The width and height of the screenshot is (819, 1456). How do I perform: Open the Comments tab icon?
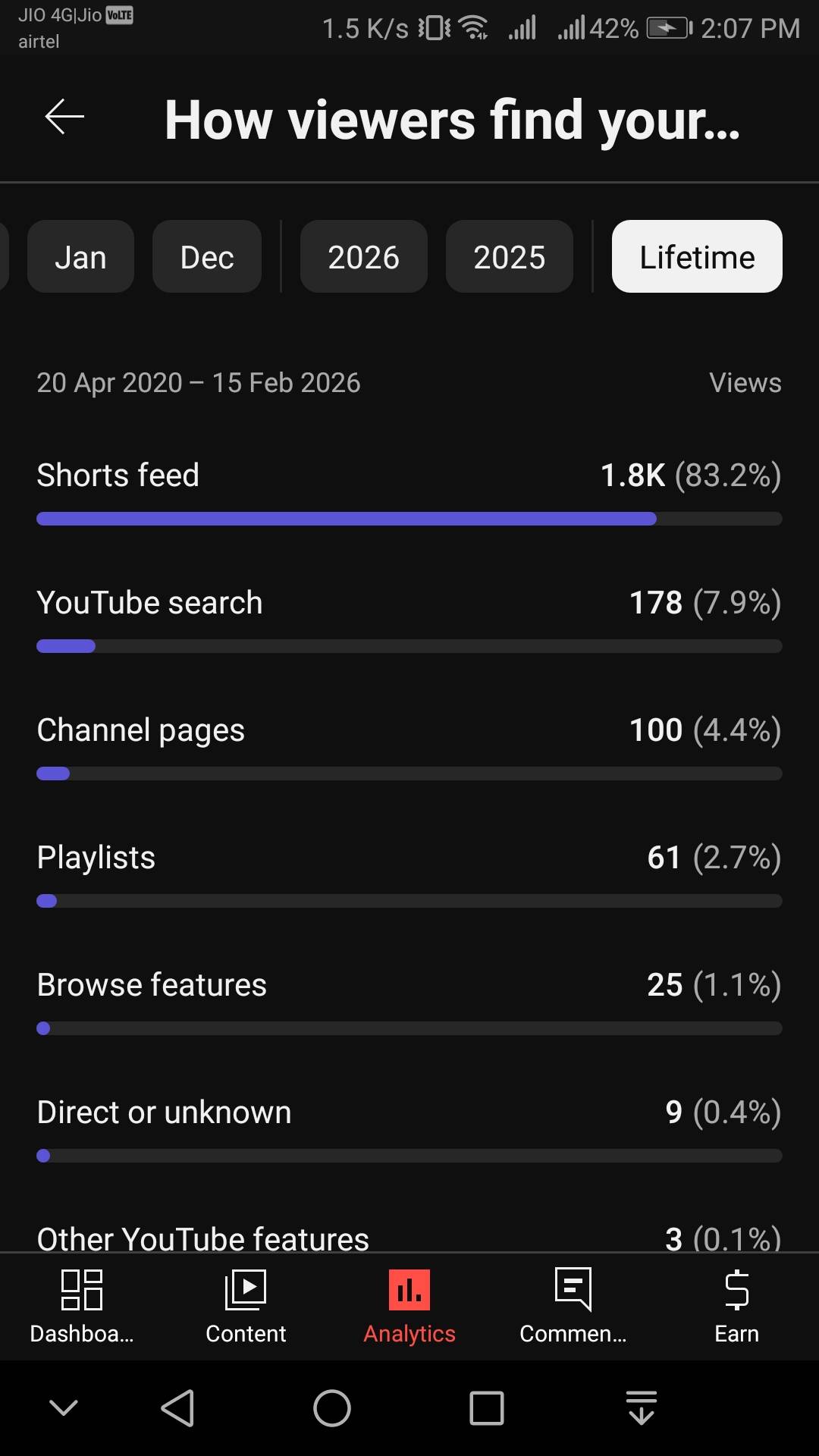pyautogui.click(x=573, y=1289)
